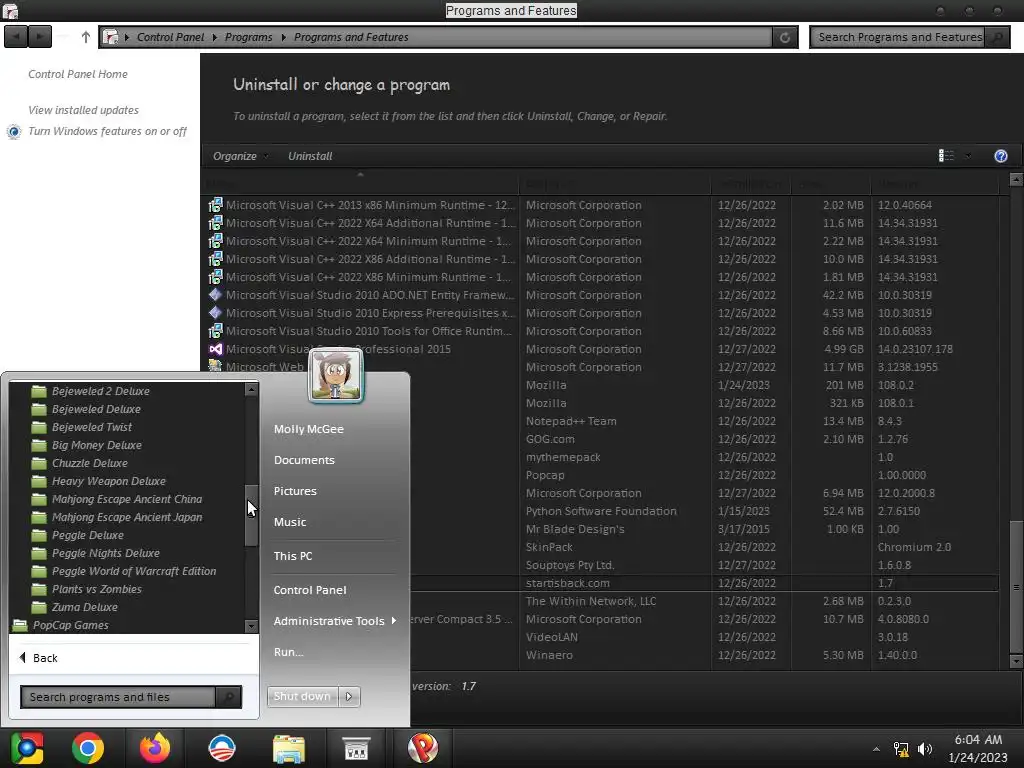
Task: Click the Shut down button
Action: click(302, 696)
